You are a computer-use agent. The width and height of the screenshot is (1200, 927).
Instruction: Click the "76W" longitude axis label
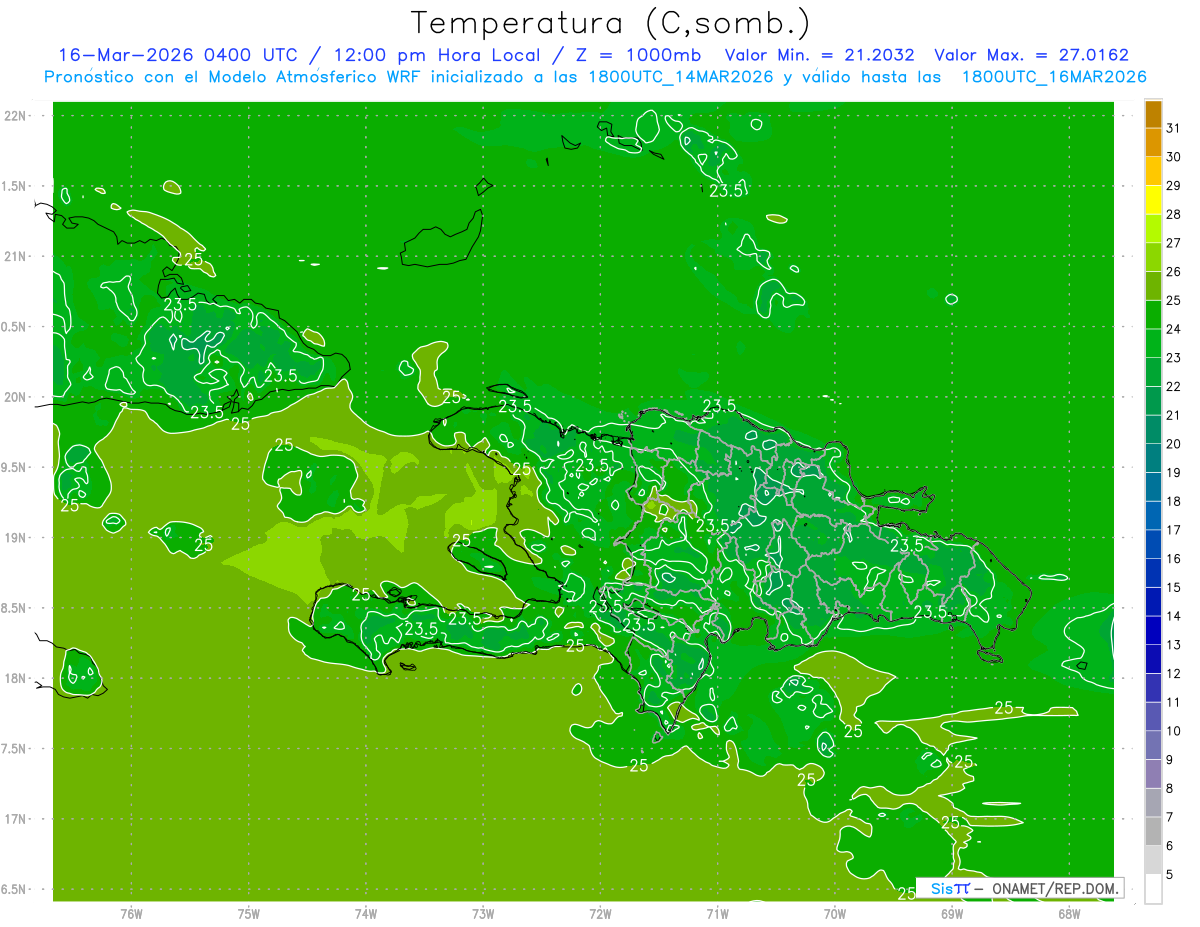coord(131,913)
